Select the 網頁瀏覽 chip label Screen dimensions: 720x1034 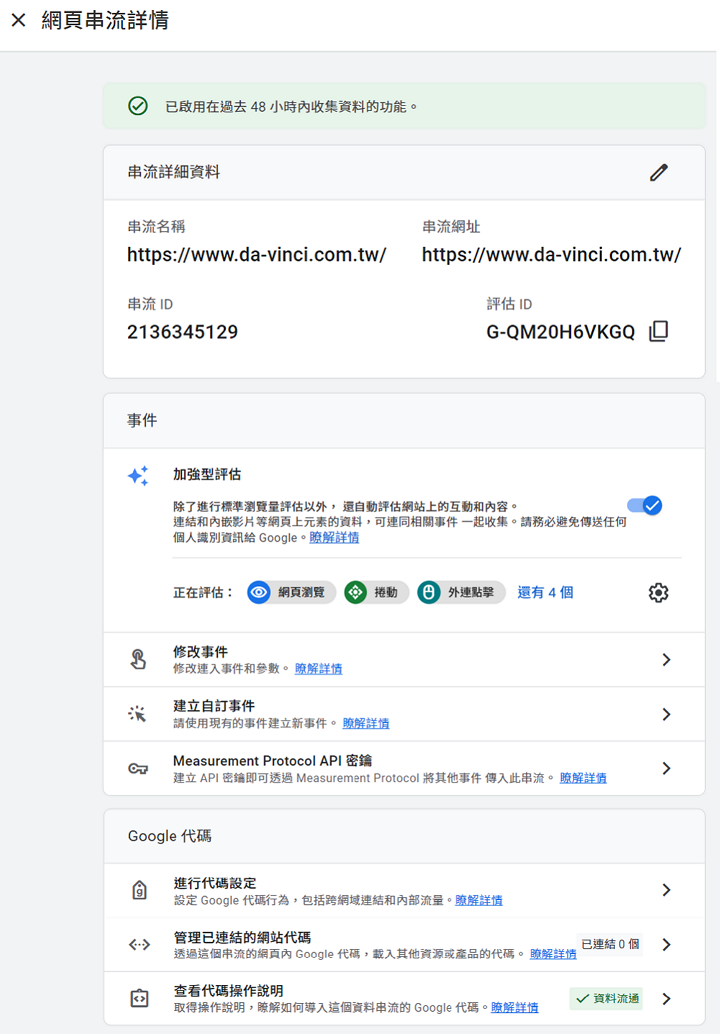point(301,592)
